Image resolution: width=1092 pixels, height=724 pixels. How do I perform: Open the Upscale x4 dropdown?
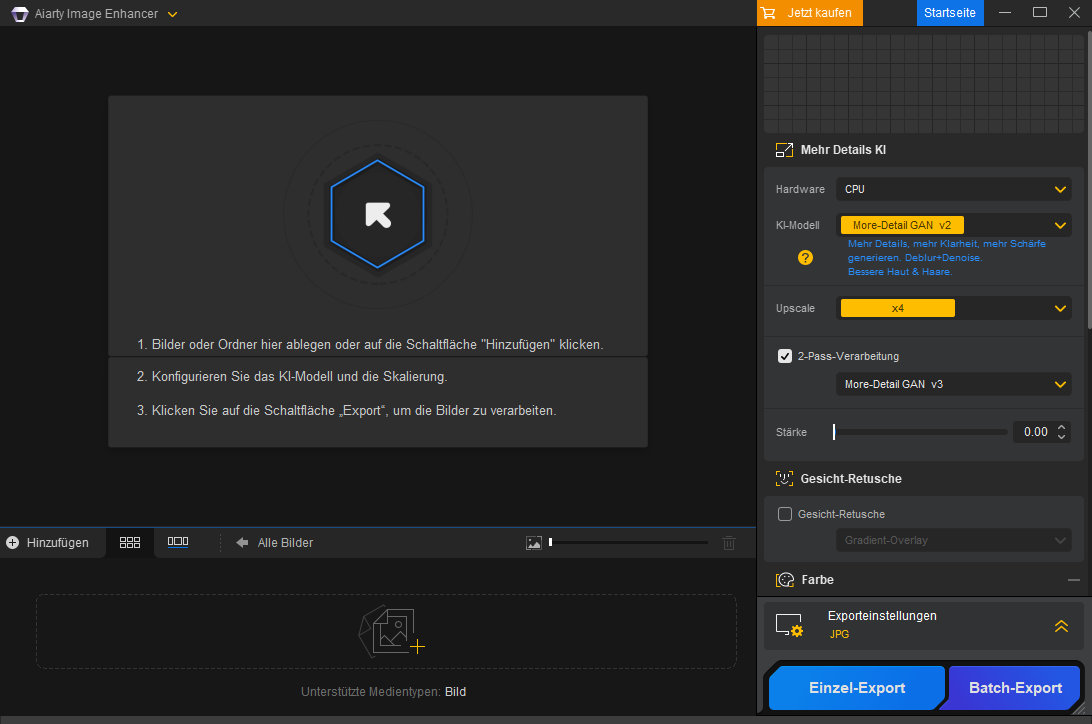[x=953, y=308]
